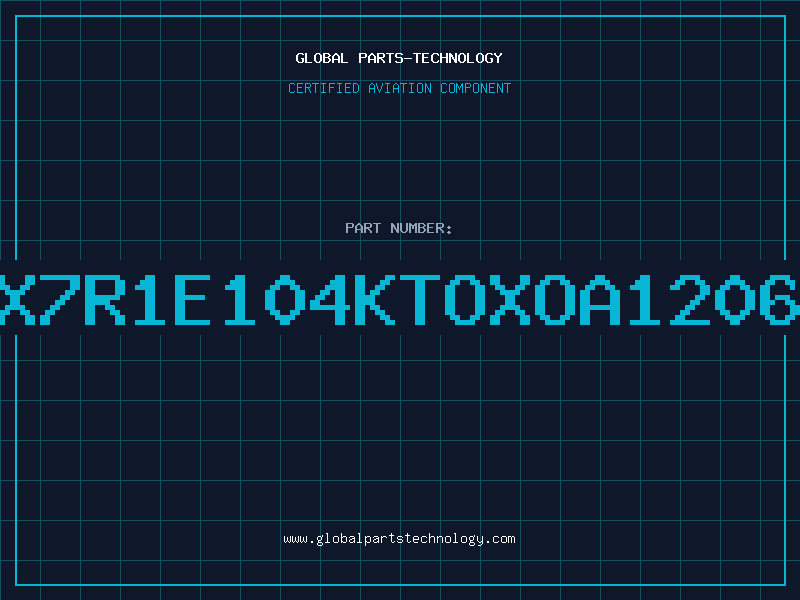
Task: Click the letter A in the part number
Action: tap(599, 299)
